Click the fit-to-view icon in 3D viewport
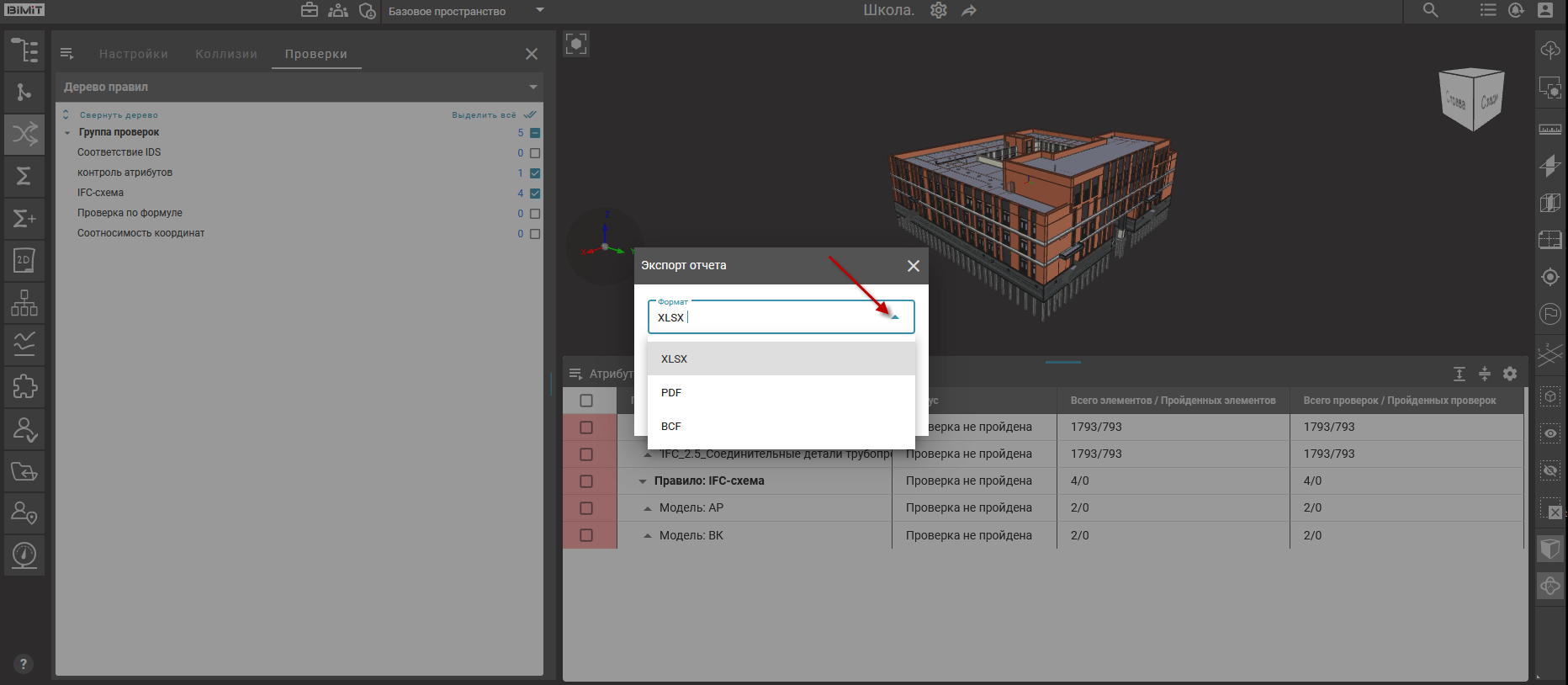Viewport: 1568px width, 685px height. [576, 45]
